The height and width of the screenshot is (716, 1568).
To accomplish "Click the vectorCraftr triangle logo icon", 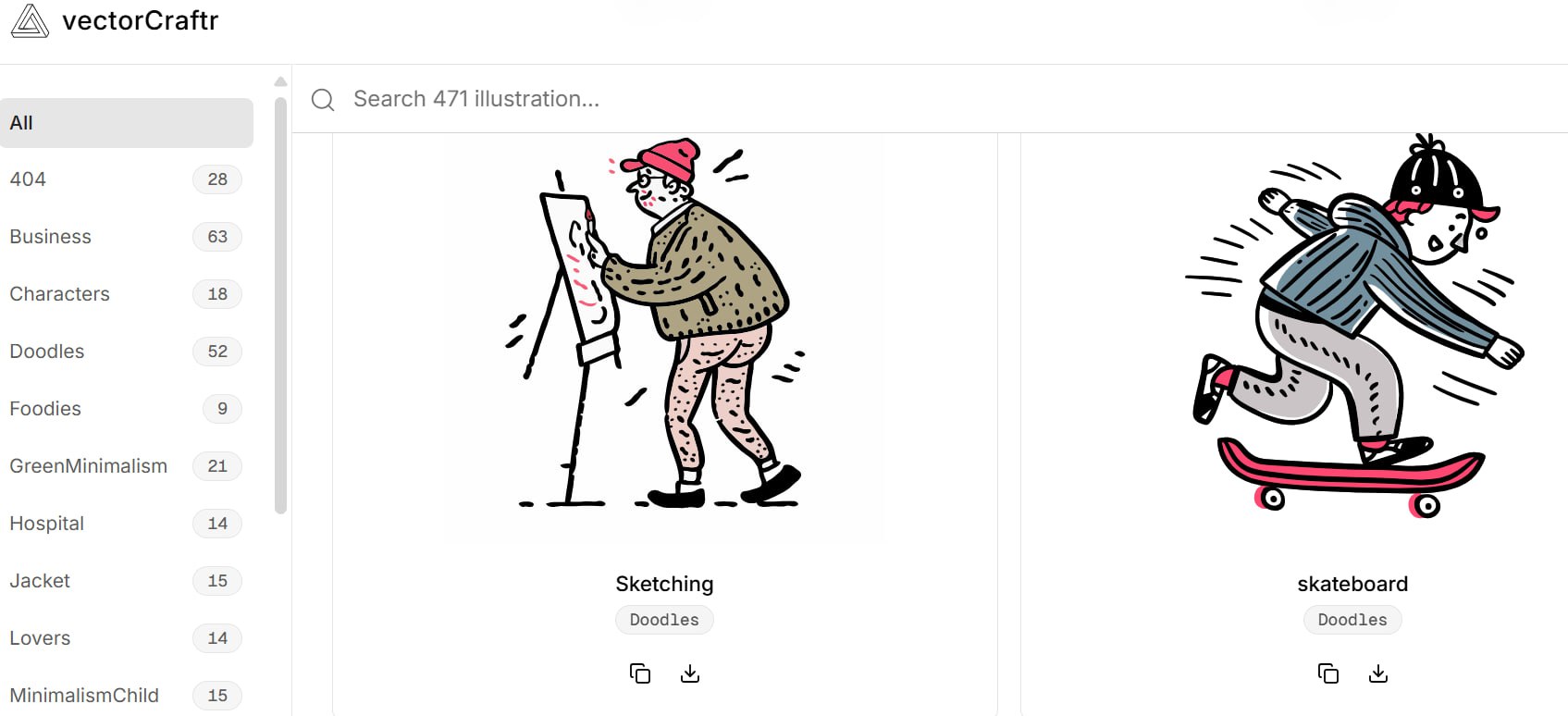I will pos(30,20).
